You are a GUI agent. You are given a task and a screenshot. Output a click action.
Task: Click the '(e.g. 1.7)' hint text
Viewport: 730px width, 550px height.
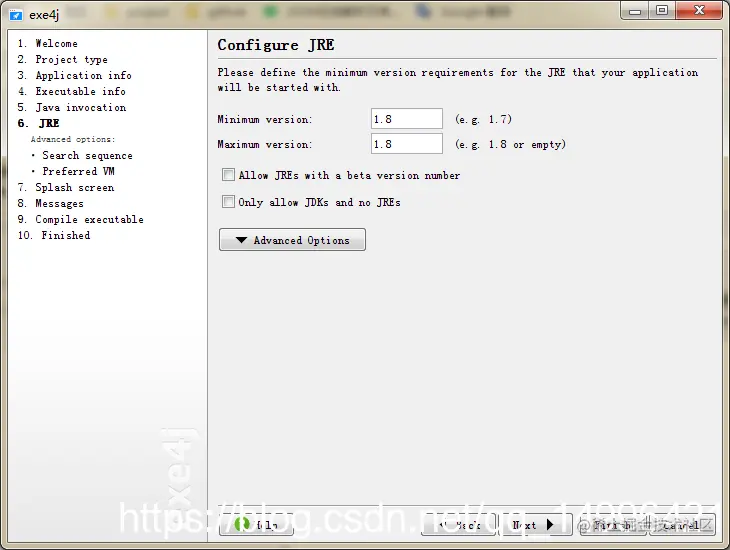point(483,120)
